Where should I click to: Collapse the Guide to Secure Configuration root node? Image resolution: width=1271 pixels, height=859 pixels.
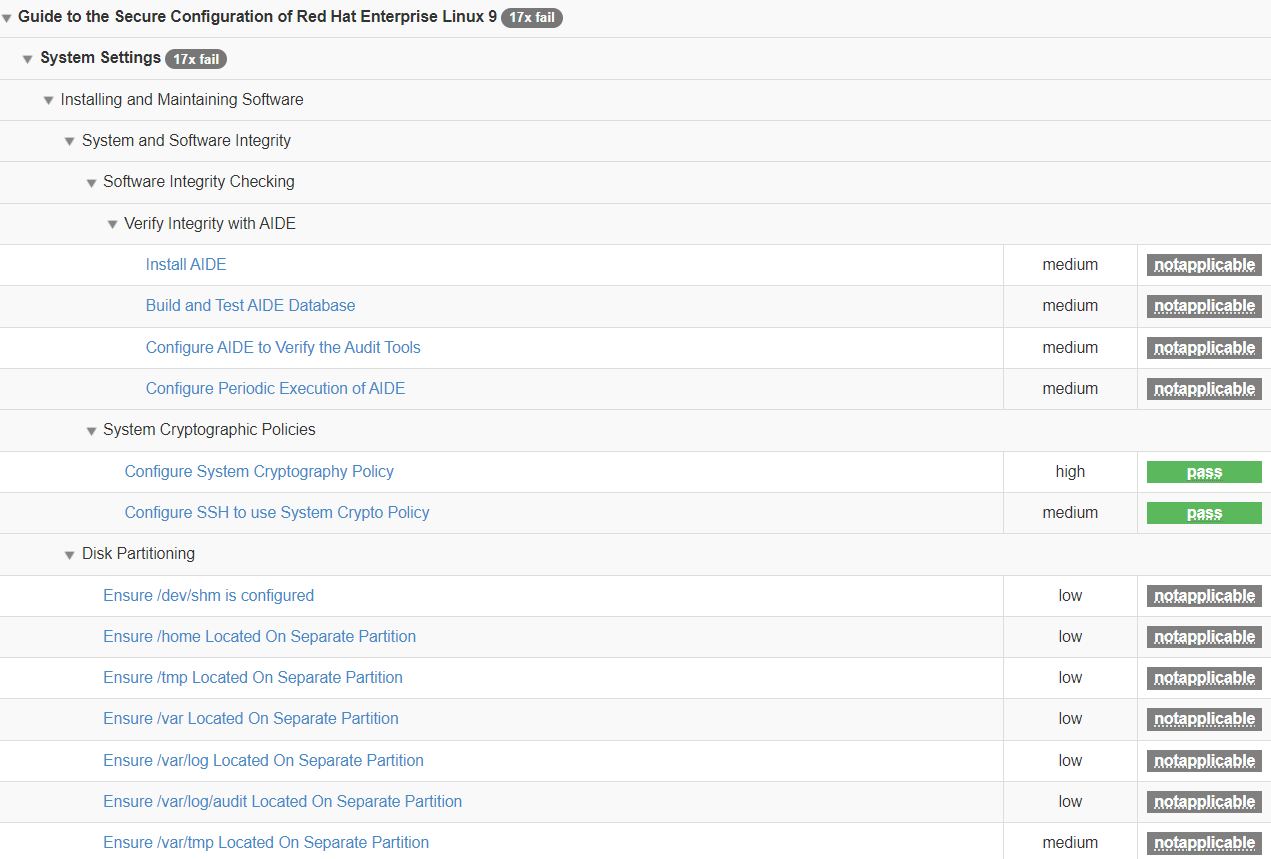(7, 19)
